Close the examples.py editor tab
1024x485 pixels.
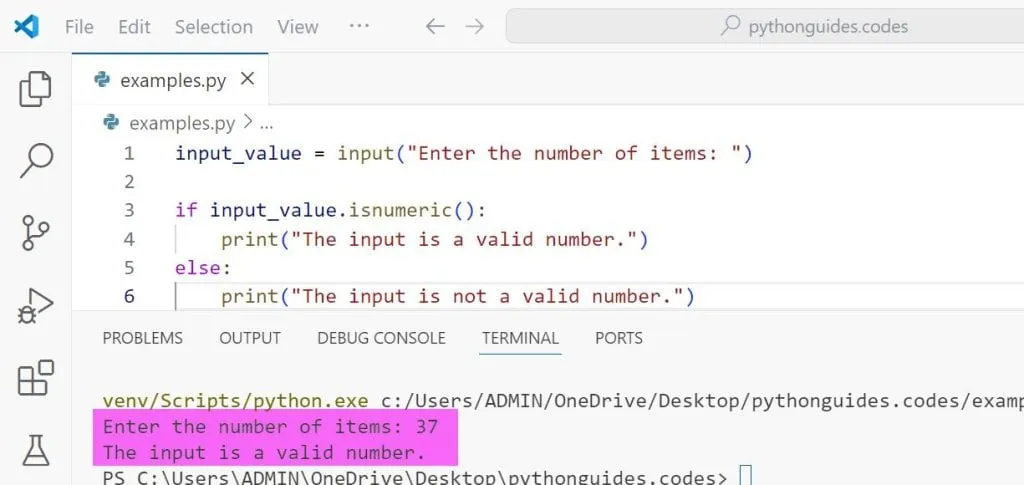tap(247, 79)
